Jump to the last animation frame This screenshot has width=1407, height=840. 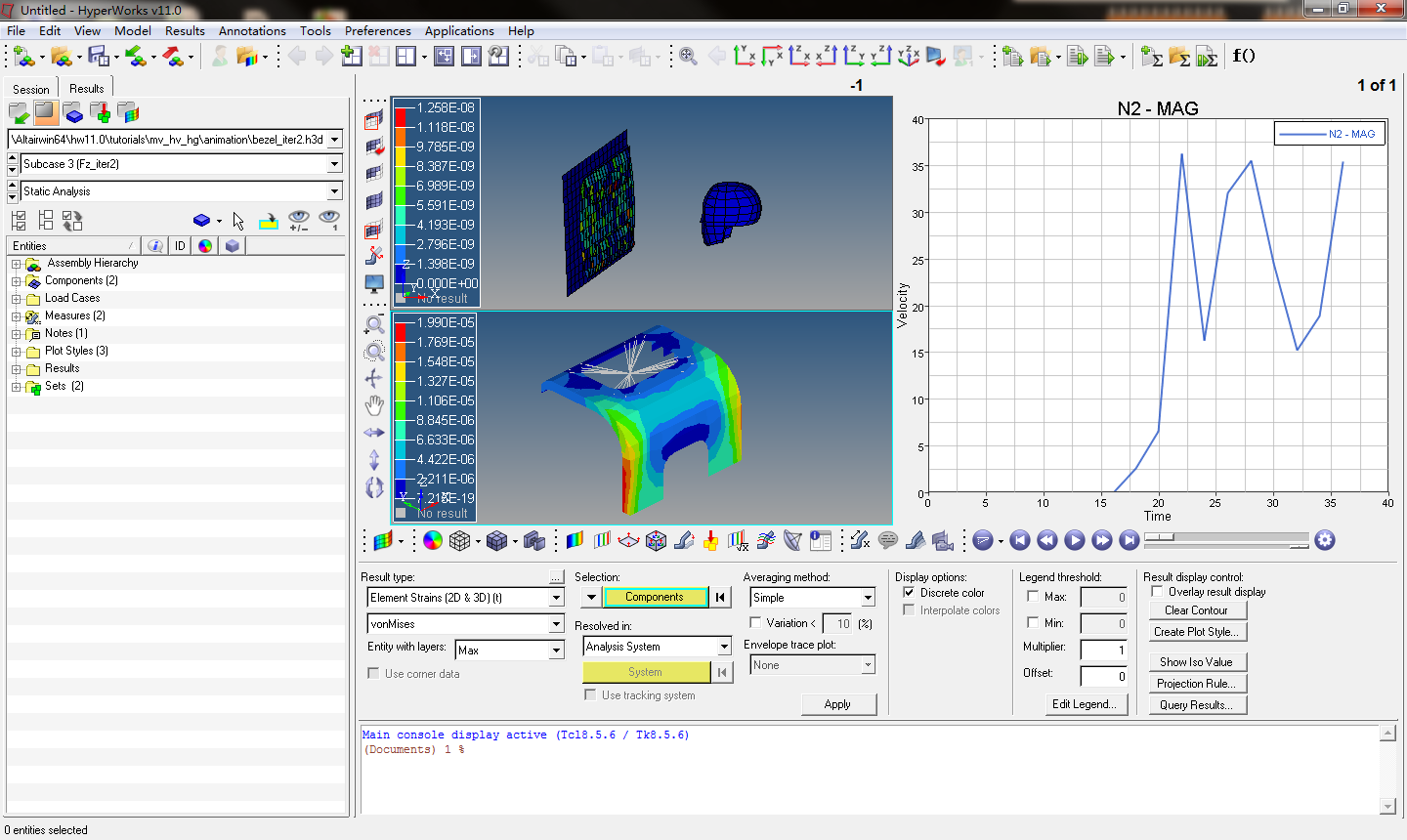coord(1130,540)
